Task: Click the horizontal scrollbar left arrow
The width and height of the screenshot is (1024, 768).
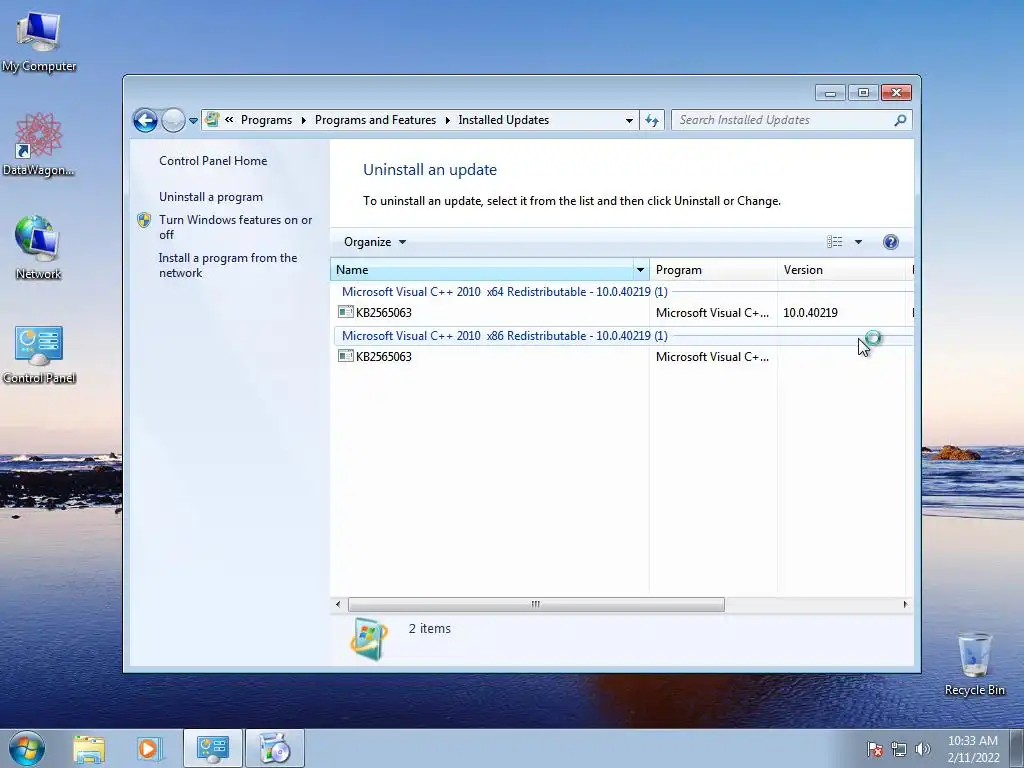Action: 338,605
